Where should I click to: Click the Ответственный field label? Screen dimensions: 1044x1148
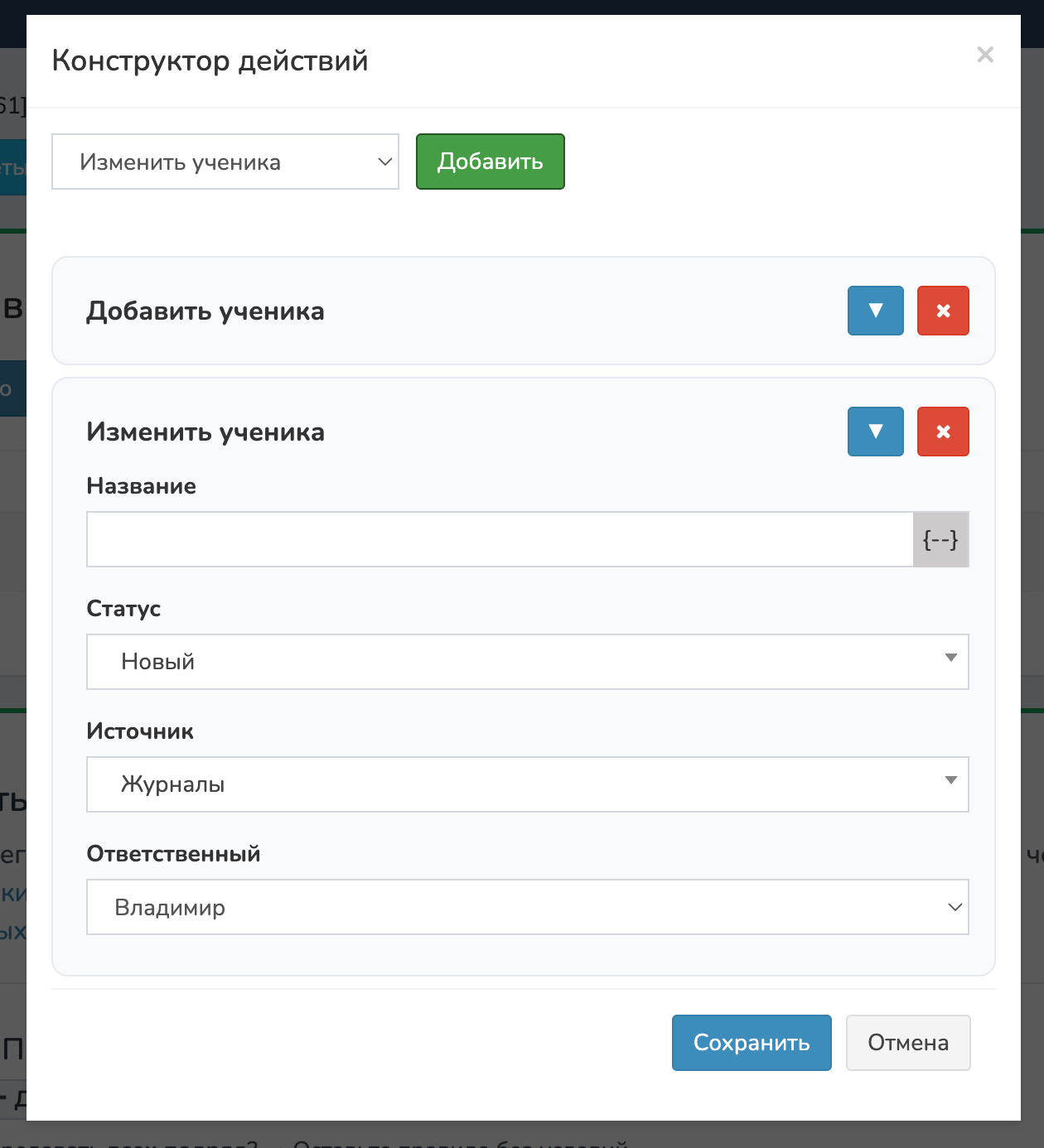click(173, 854)
